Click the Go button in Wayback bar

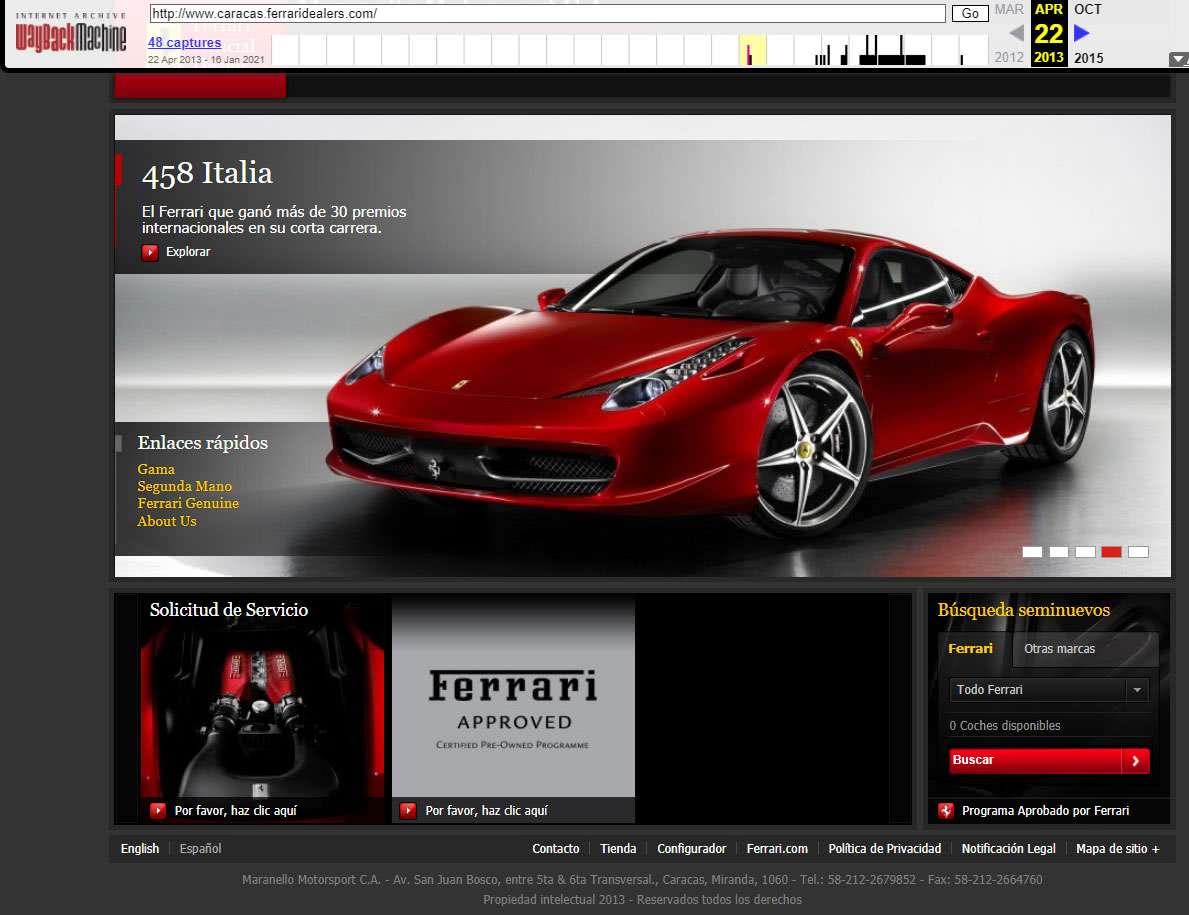[970, 14]
